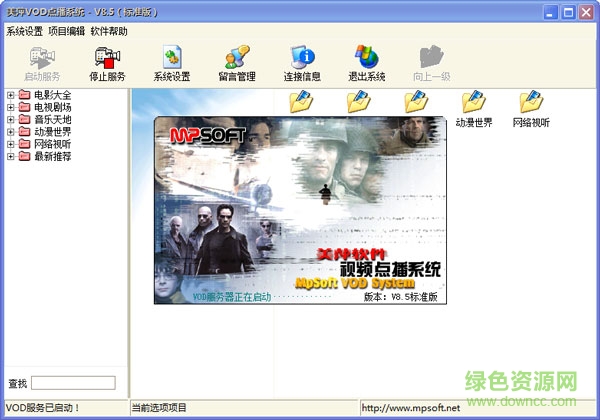Click into the 查找 search input field
The image size is (600, 420).
[73, 383]
